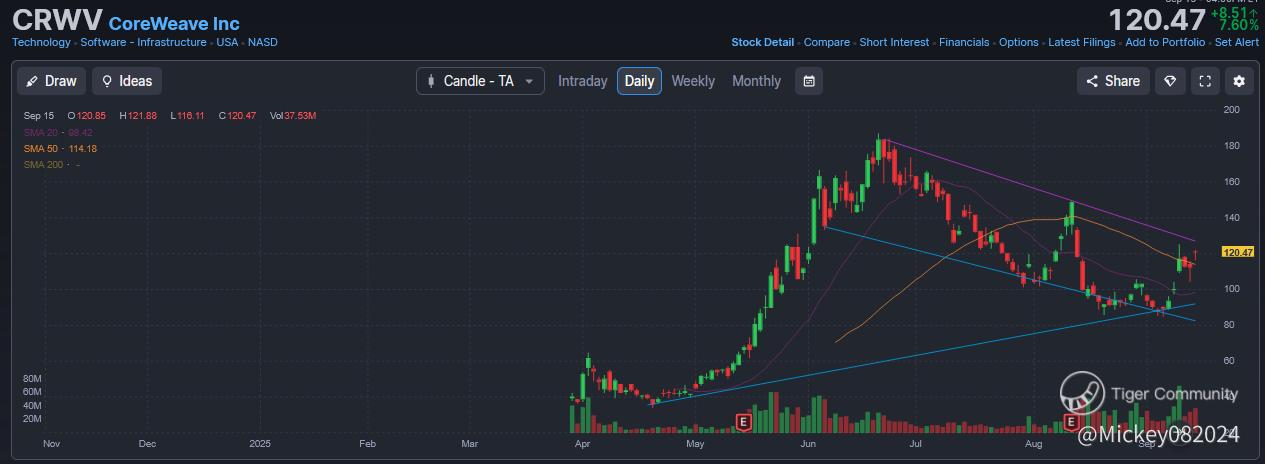Enter fullscreen chart mode

[1205, 81]
